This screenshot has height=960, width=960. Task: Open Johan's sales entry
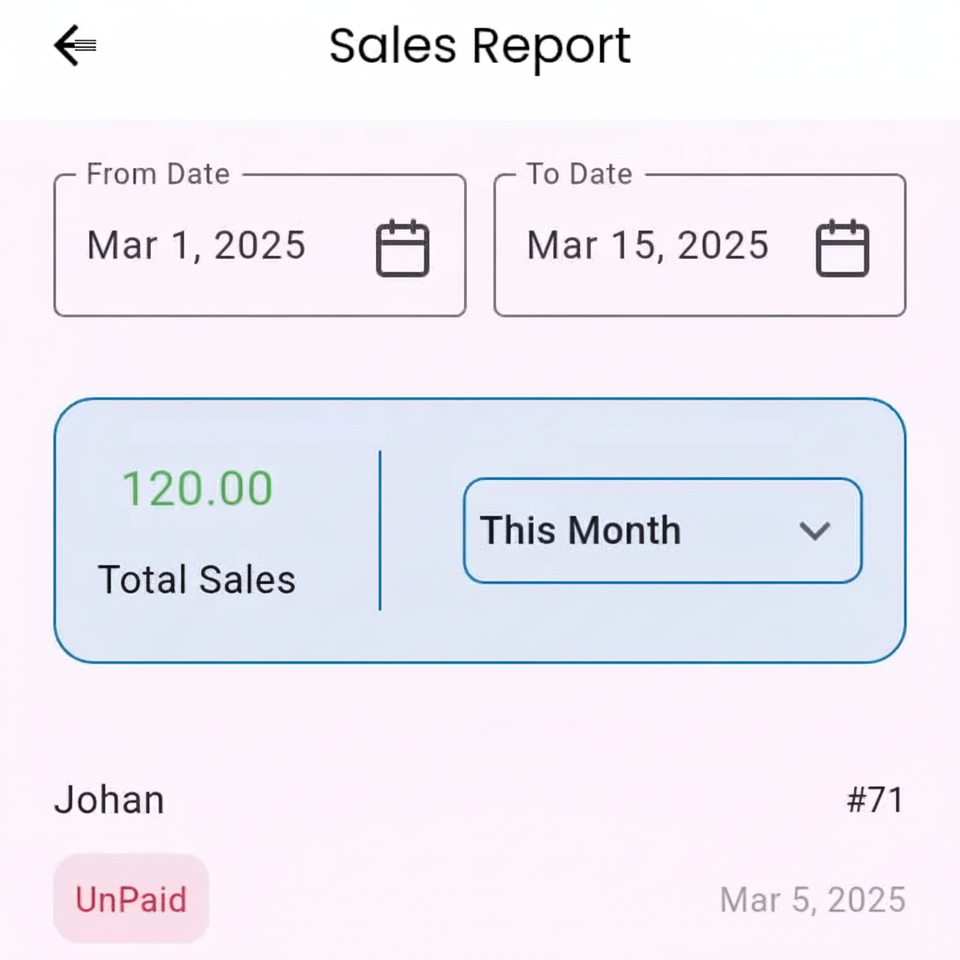click(109, 800)
